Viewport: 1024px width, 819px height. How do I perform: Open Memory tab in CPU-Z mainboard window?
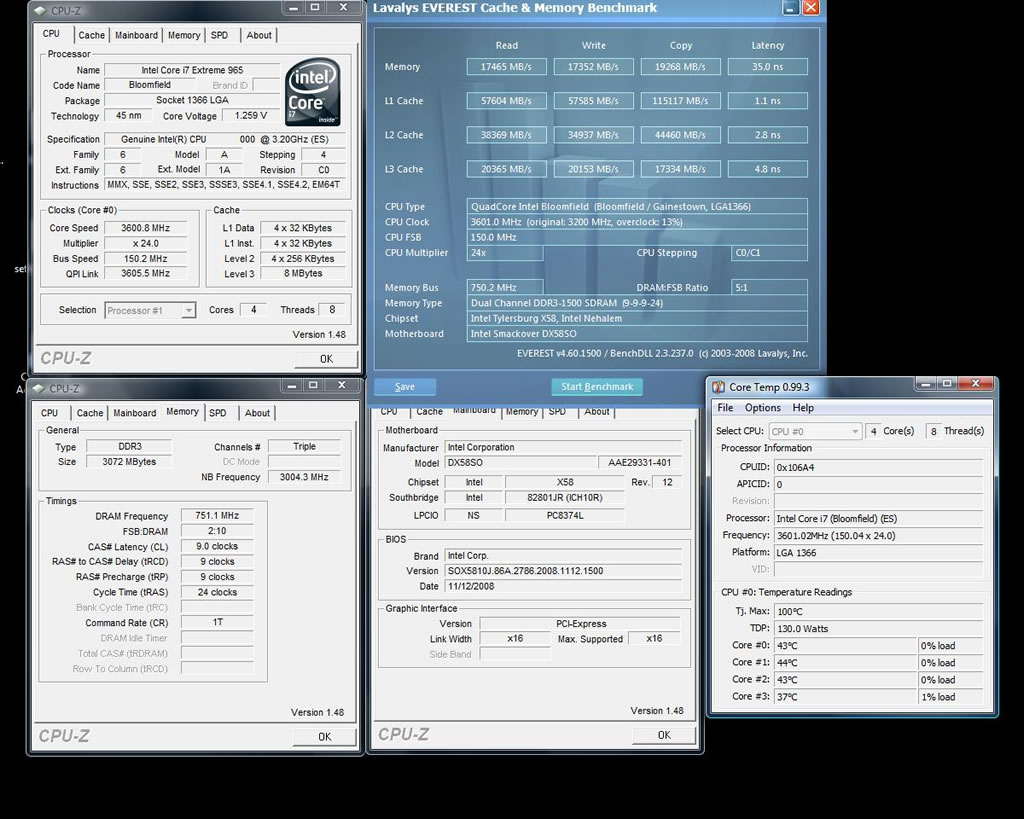522,412
